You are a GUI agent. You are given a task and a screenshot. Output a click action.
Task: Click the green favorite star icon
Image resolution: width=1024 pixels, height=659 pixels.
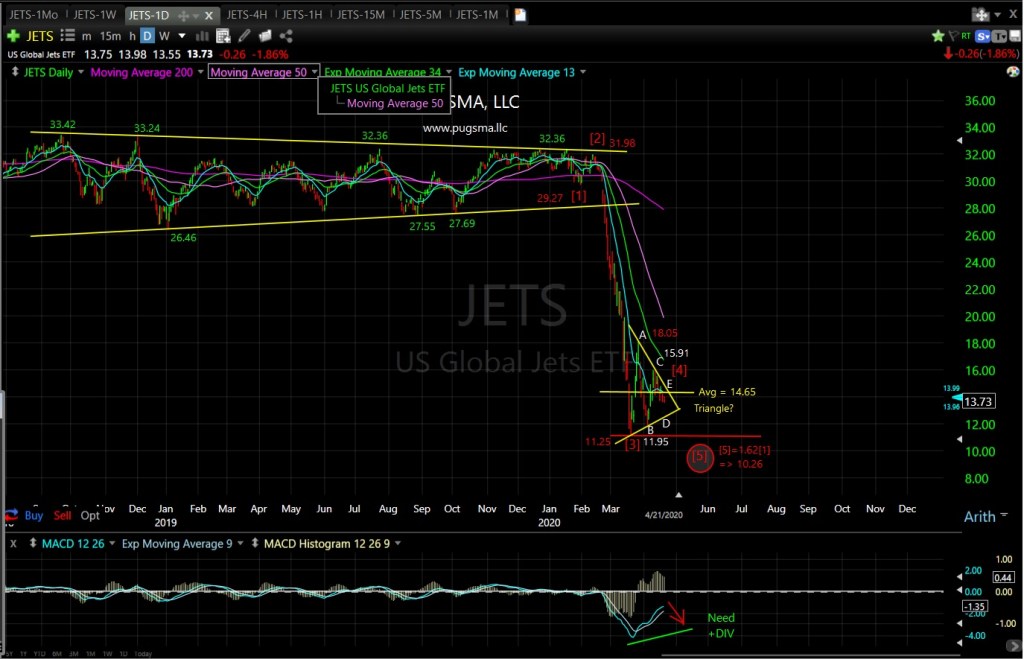(938, 36)
